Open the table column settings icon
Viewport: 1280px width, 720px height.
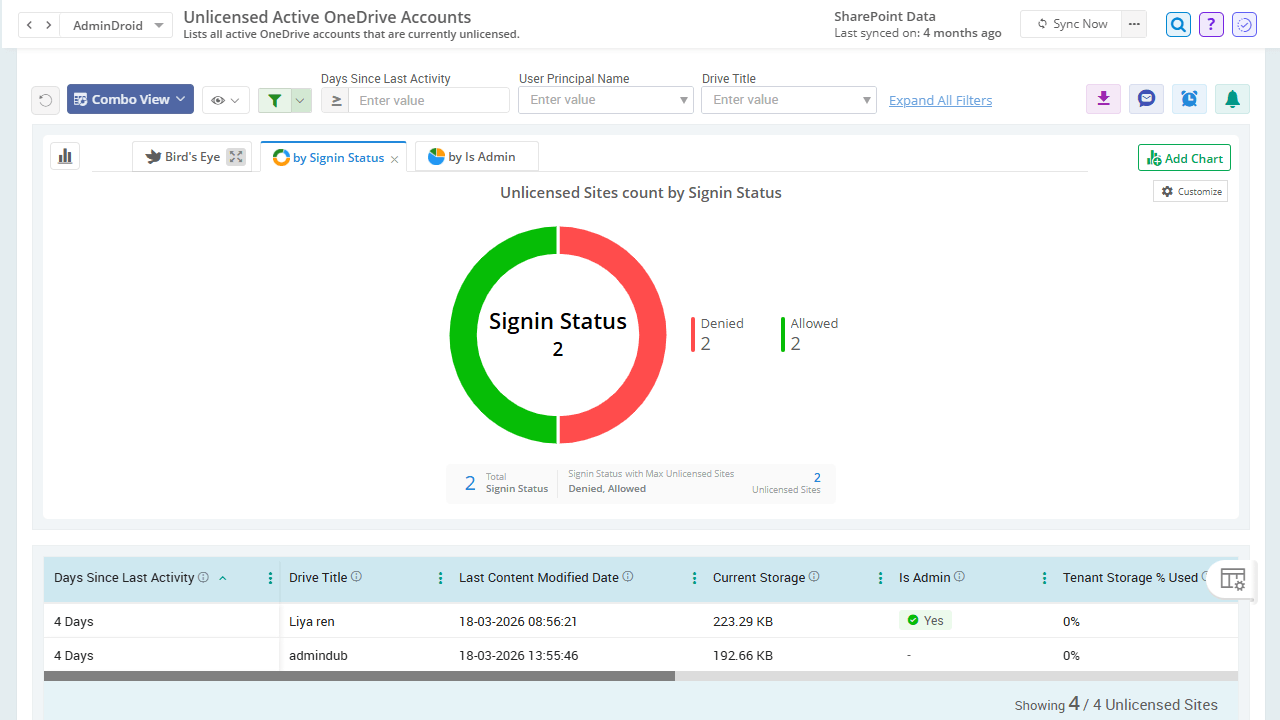click(1233, 579)
